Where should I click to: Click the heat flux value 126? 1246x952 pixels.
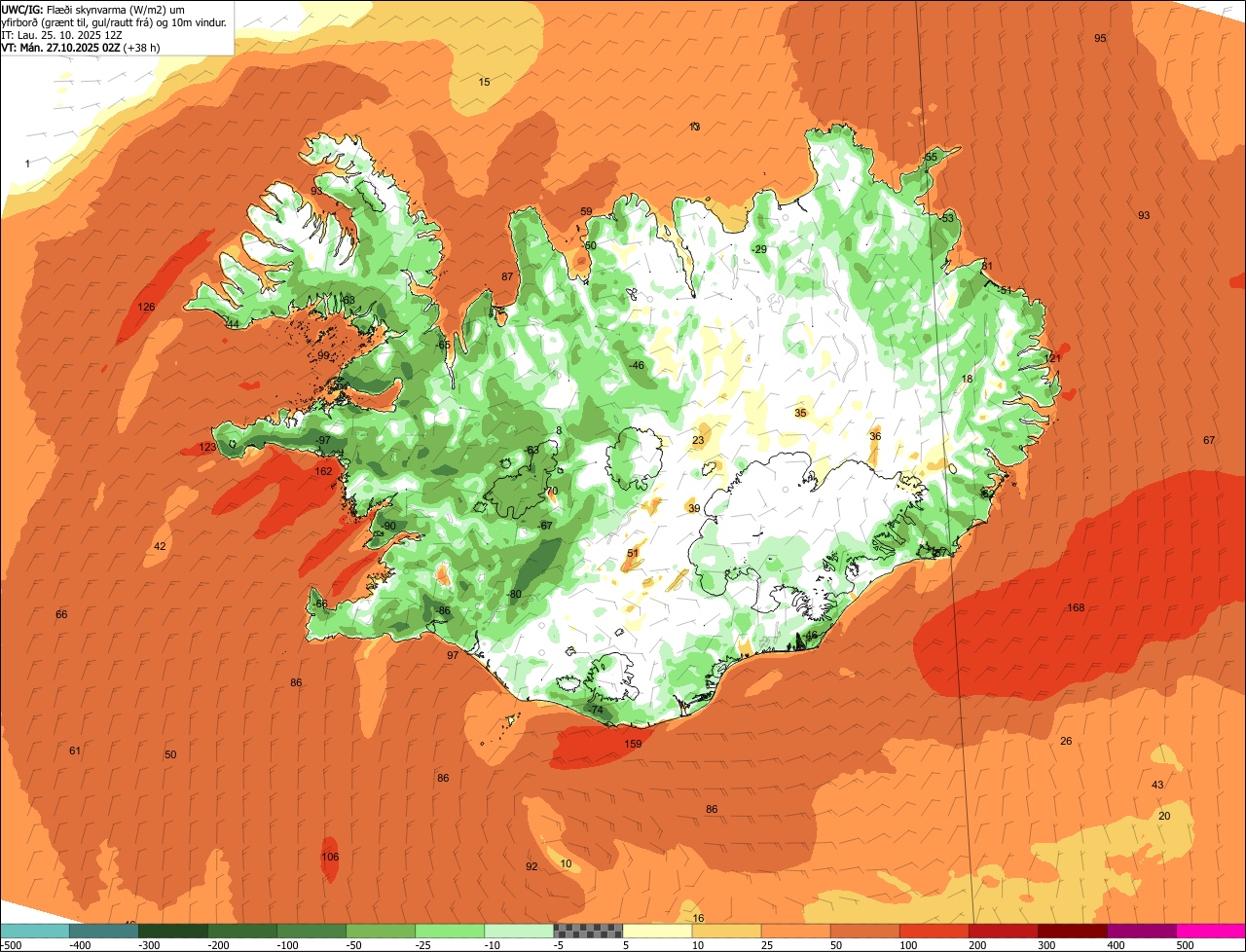click(146, 308)
